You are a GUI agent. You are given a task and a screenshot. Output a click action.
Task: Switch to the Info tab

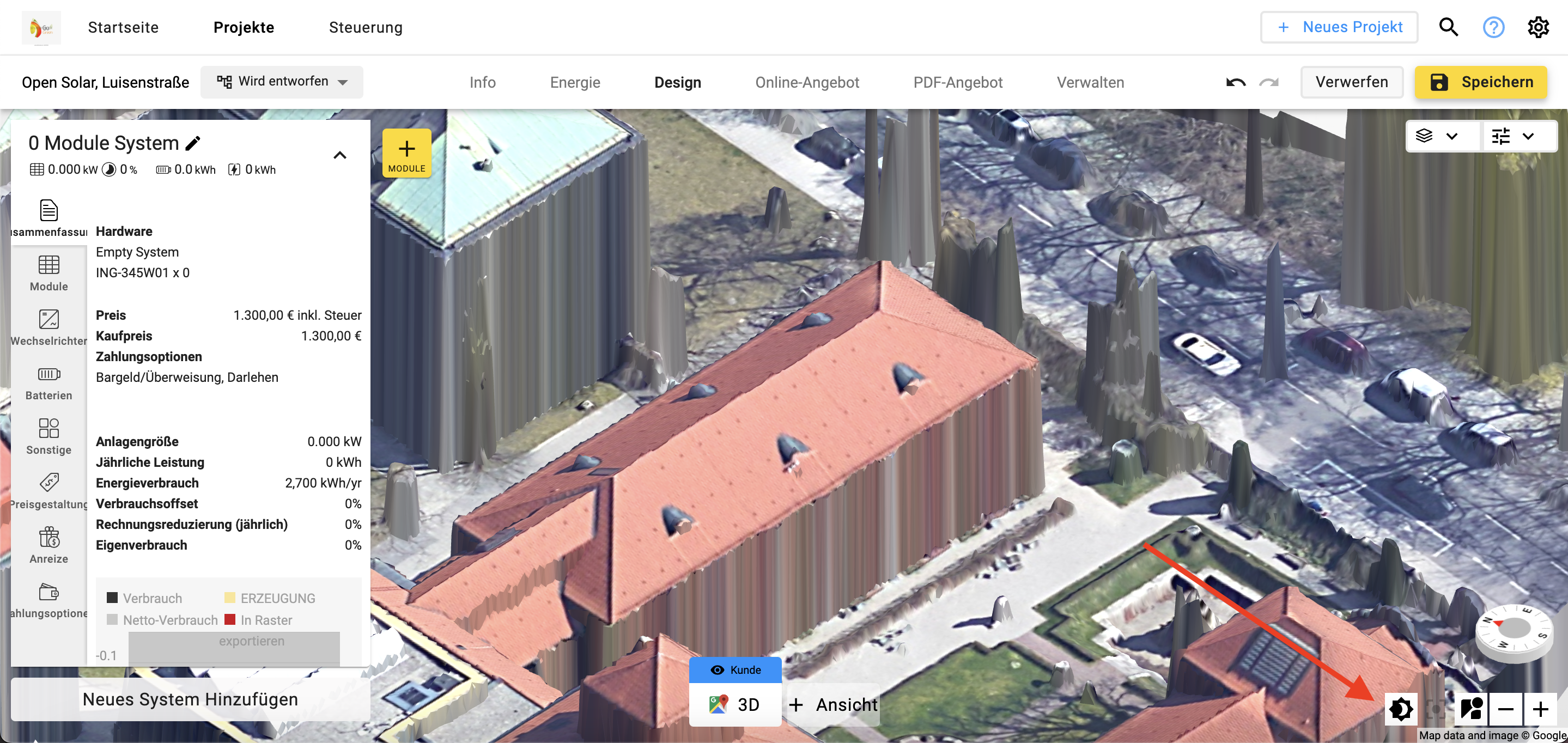483,82
